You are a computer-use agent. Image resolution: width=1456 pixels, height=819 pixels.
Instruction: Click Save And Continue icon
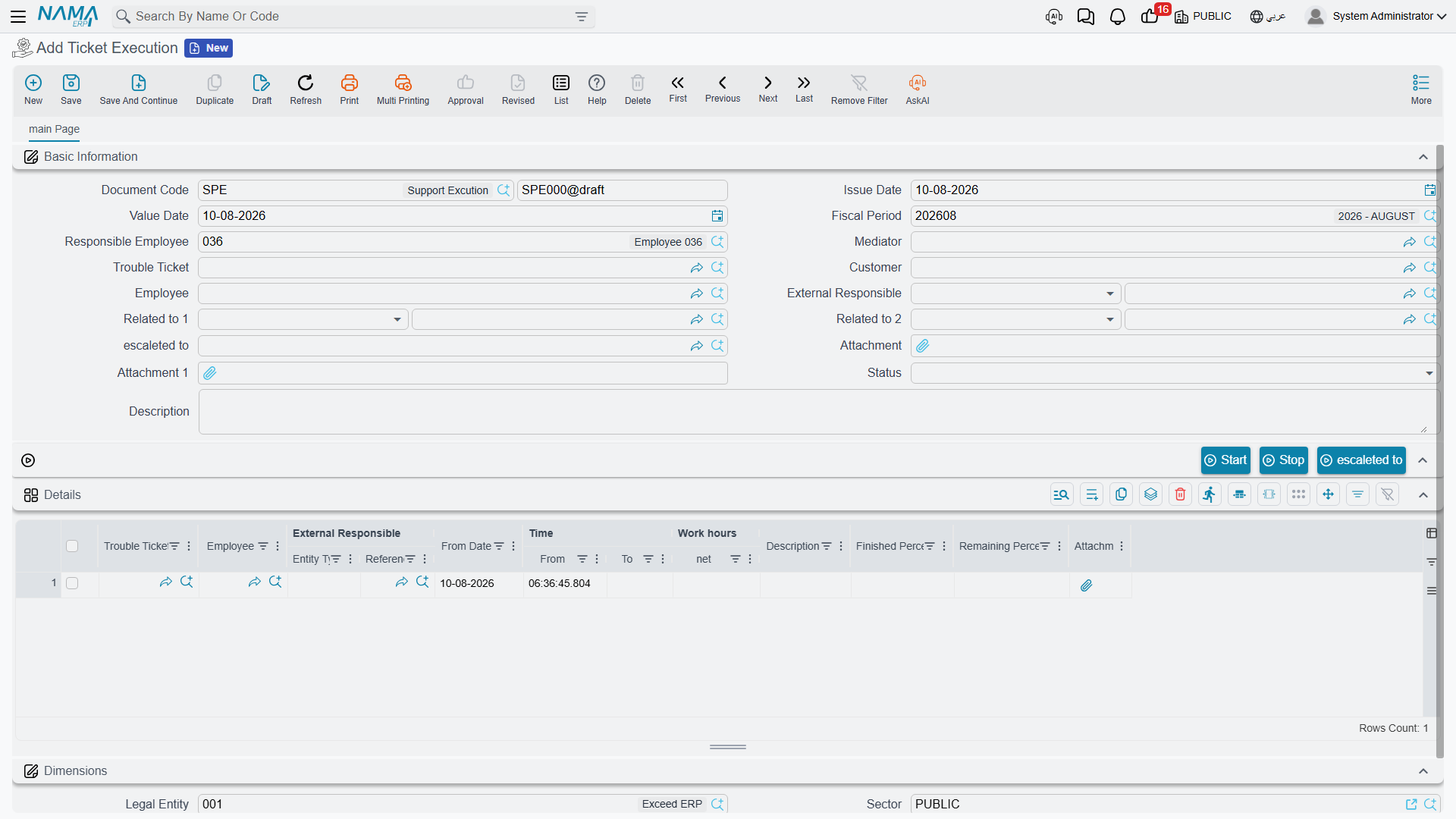(x=139, y=89)
